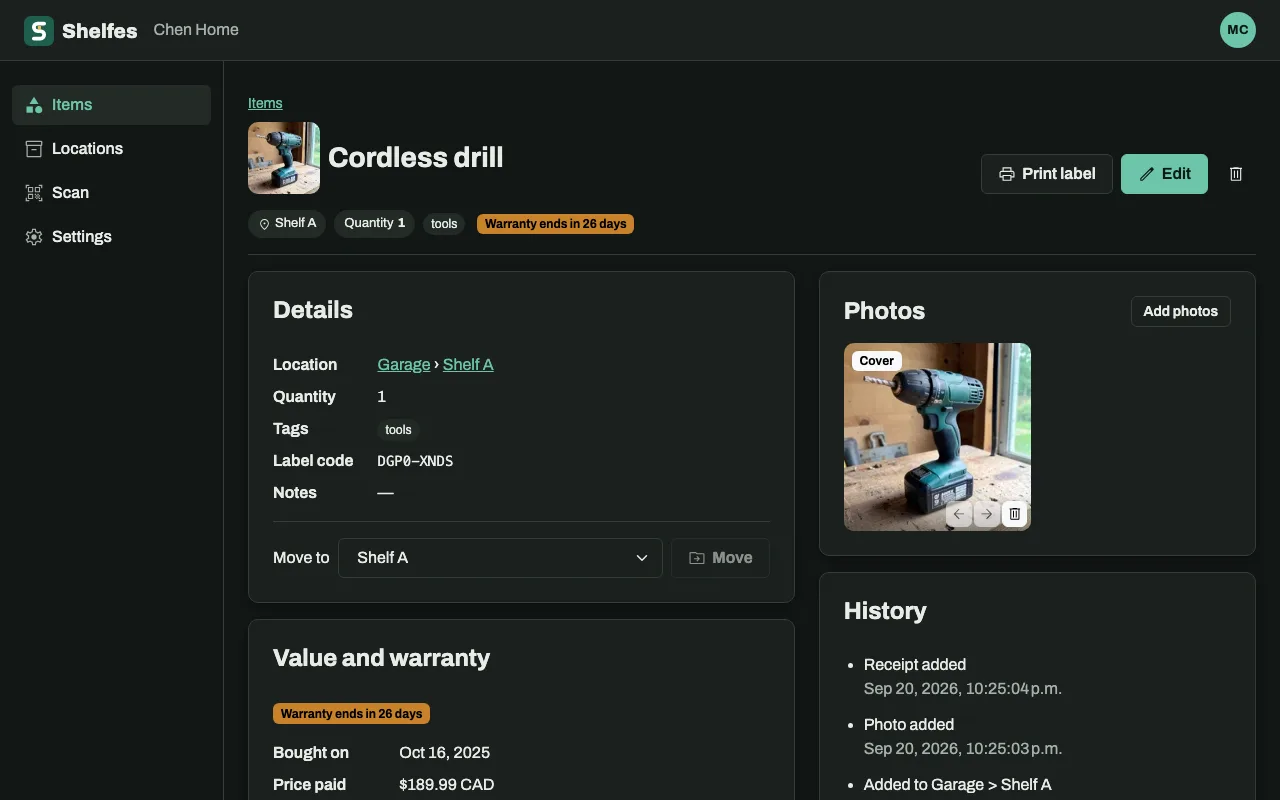The height and width of the screenshot is (800, 1280).
Task: Click the header Warranty ends in 26 days badge
Action: (x=555, y=224)
